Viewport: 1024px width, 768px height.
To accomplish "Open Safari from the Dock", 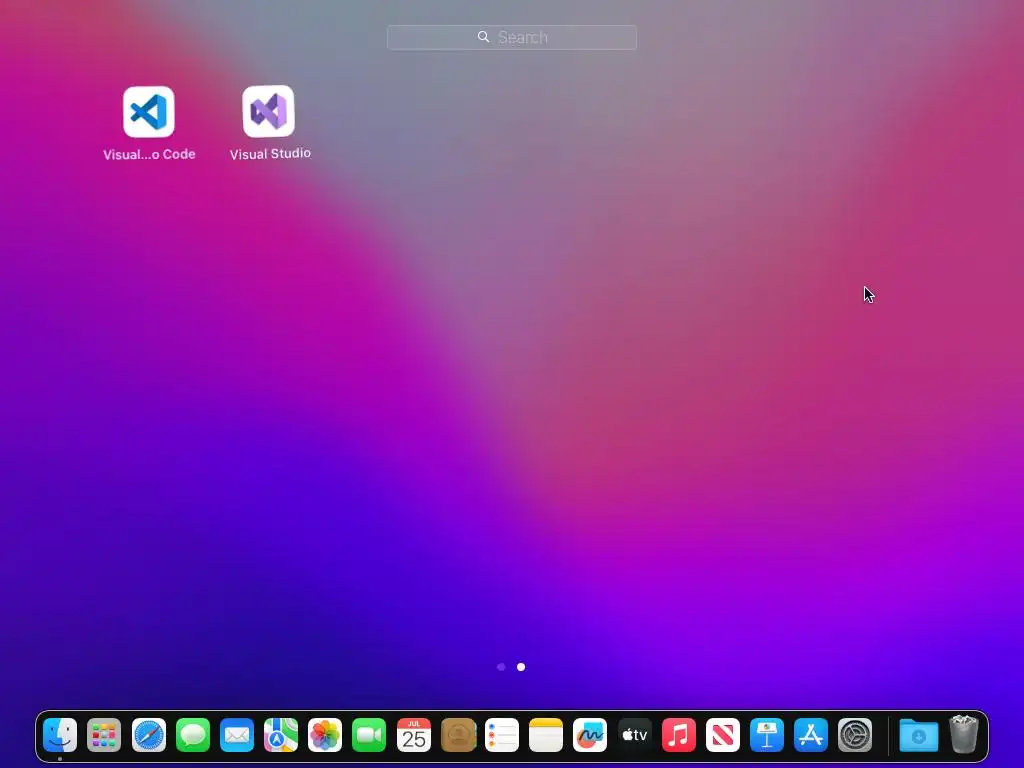I will 149,735.
